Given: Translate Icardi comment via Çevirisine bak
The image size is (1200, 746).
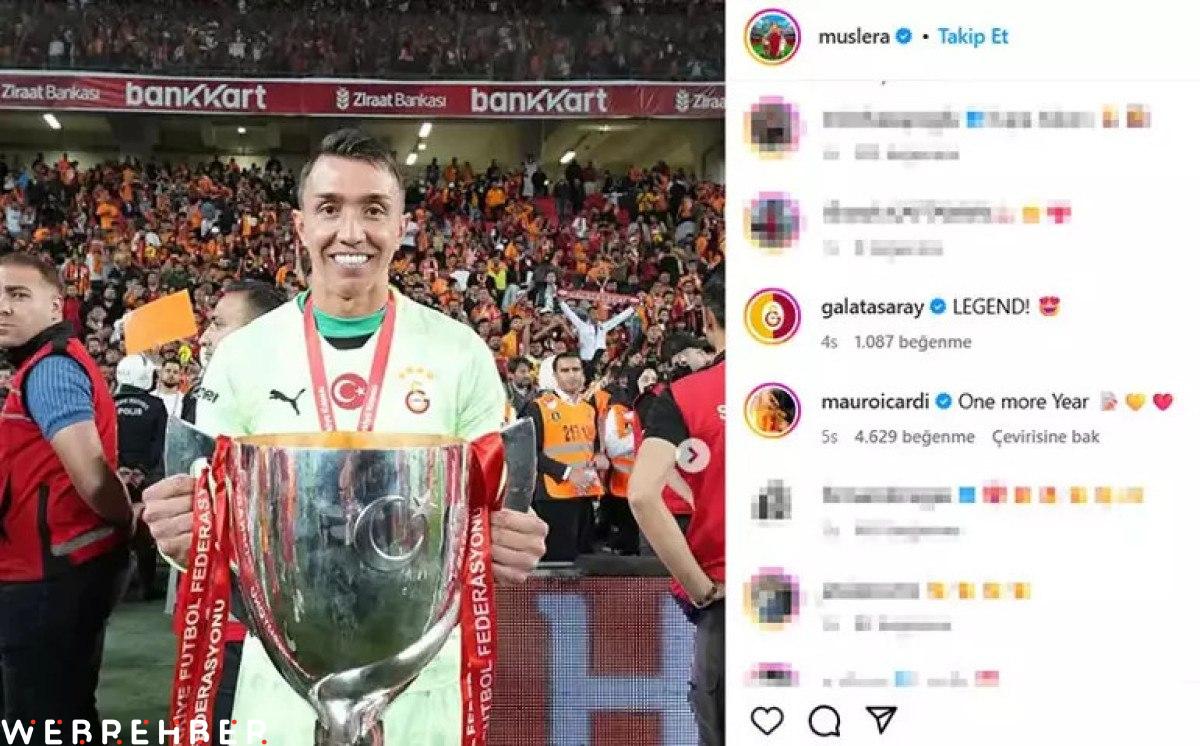Looking at the screenshot, I should click(1046, 437).
